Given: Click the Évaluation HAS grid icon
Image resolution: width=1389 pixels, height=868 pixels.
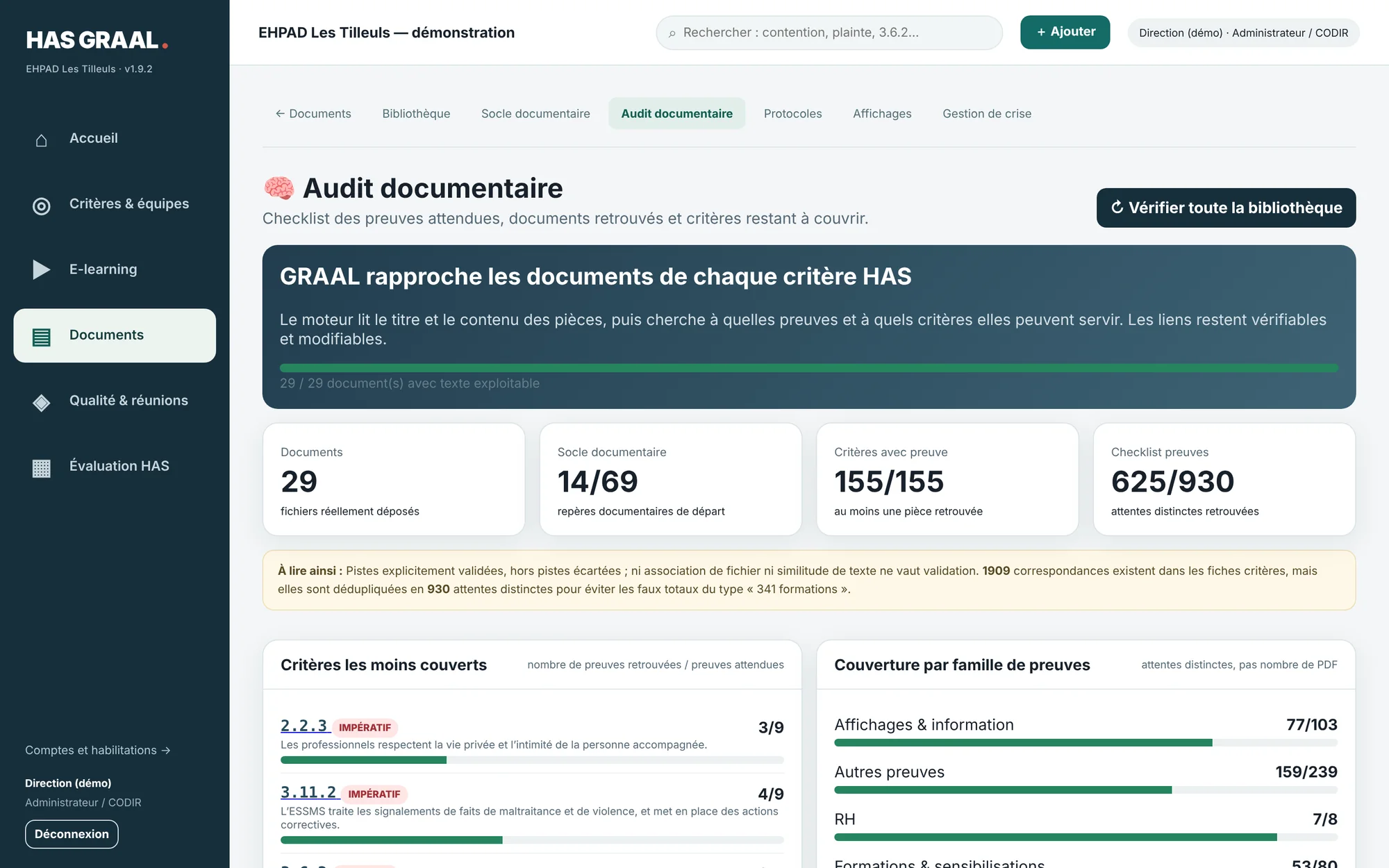Looking at the screenshot, I should pyautogui.click(x=41, y=468).
